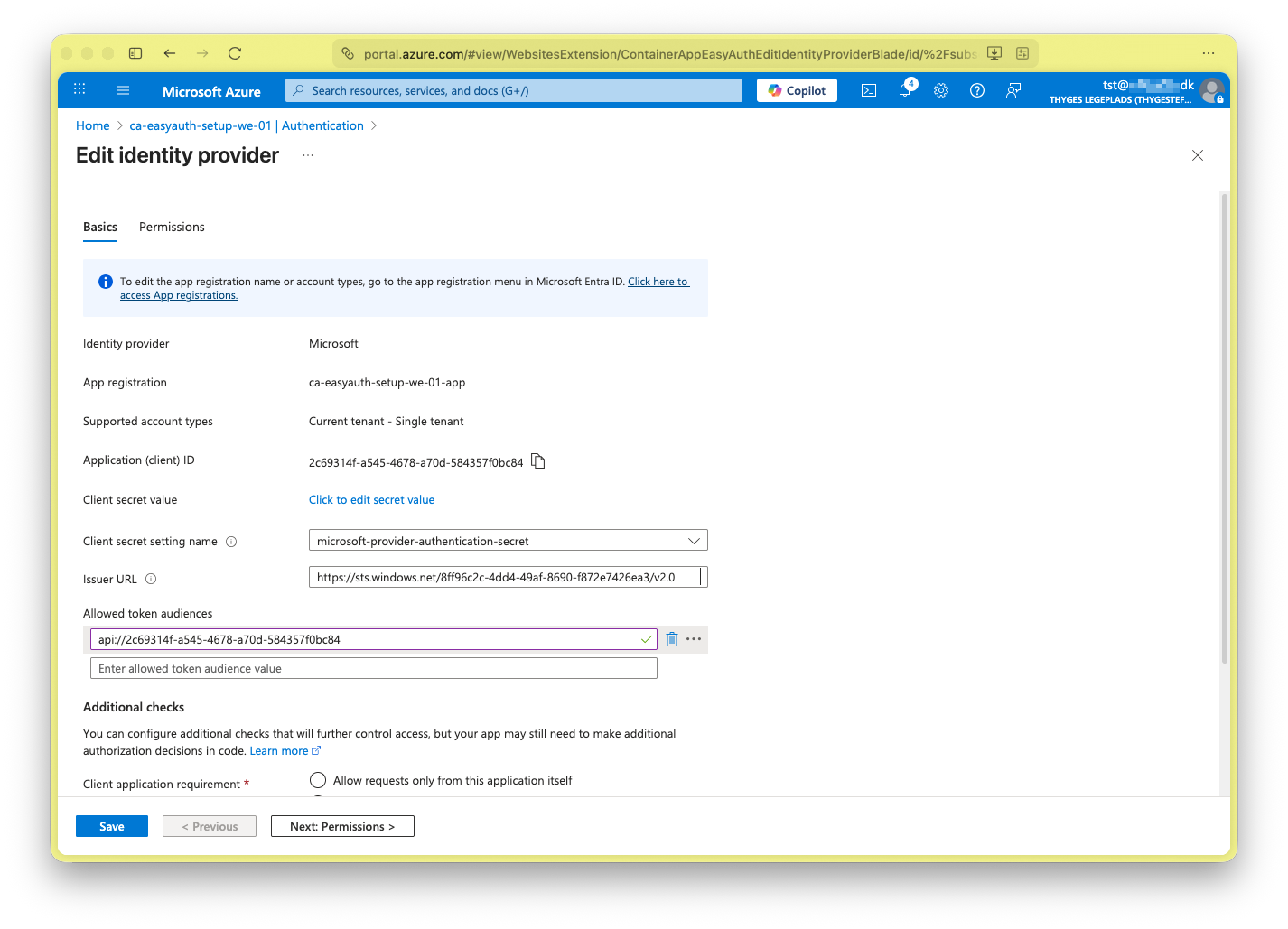Show info tooltip for Issuer URL
Screen dimensions: 1288x929
151,579
